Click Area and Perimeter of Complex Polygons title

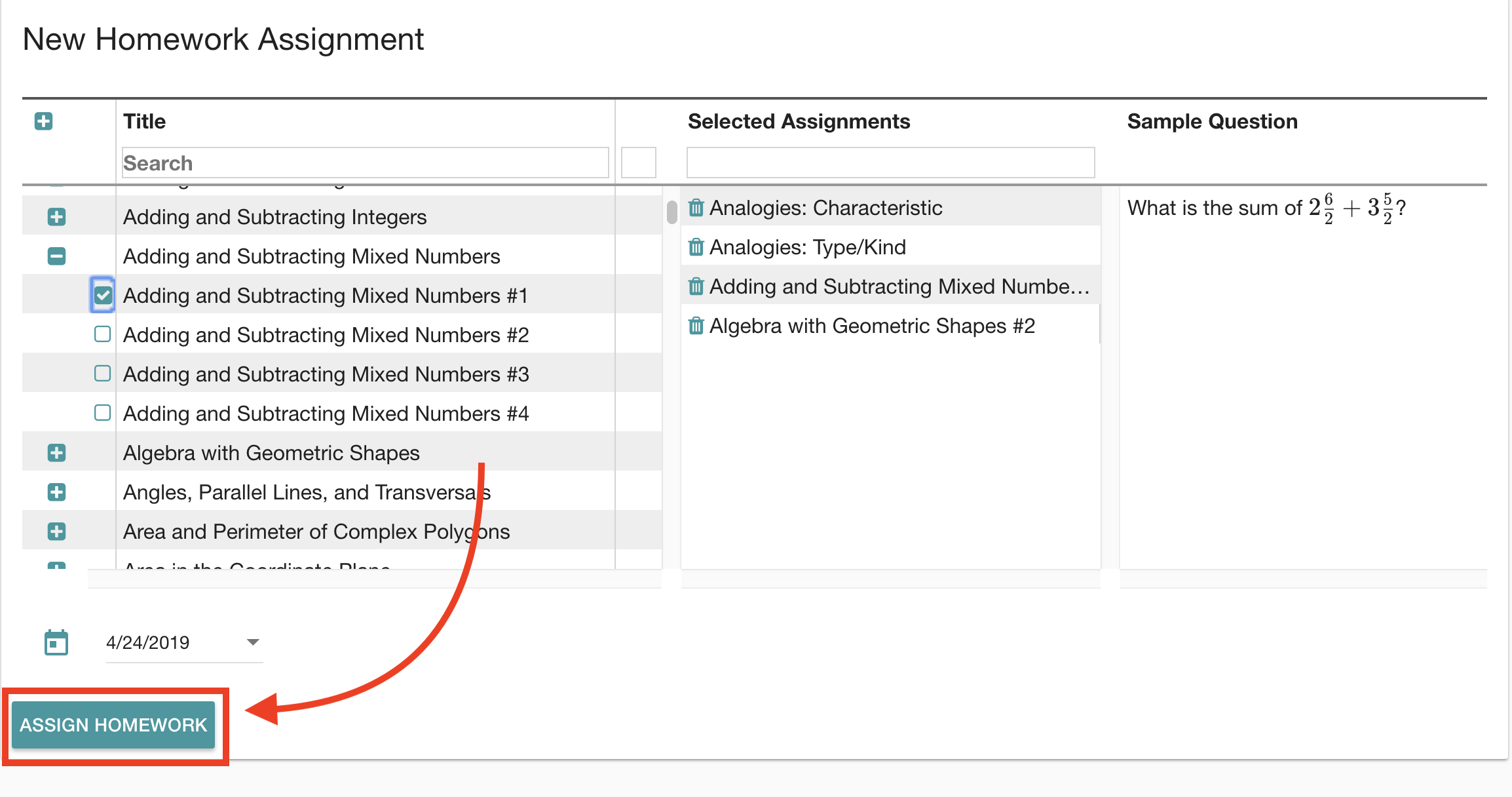316,532
